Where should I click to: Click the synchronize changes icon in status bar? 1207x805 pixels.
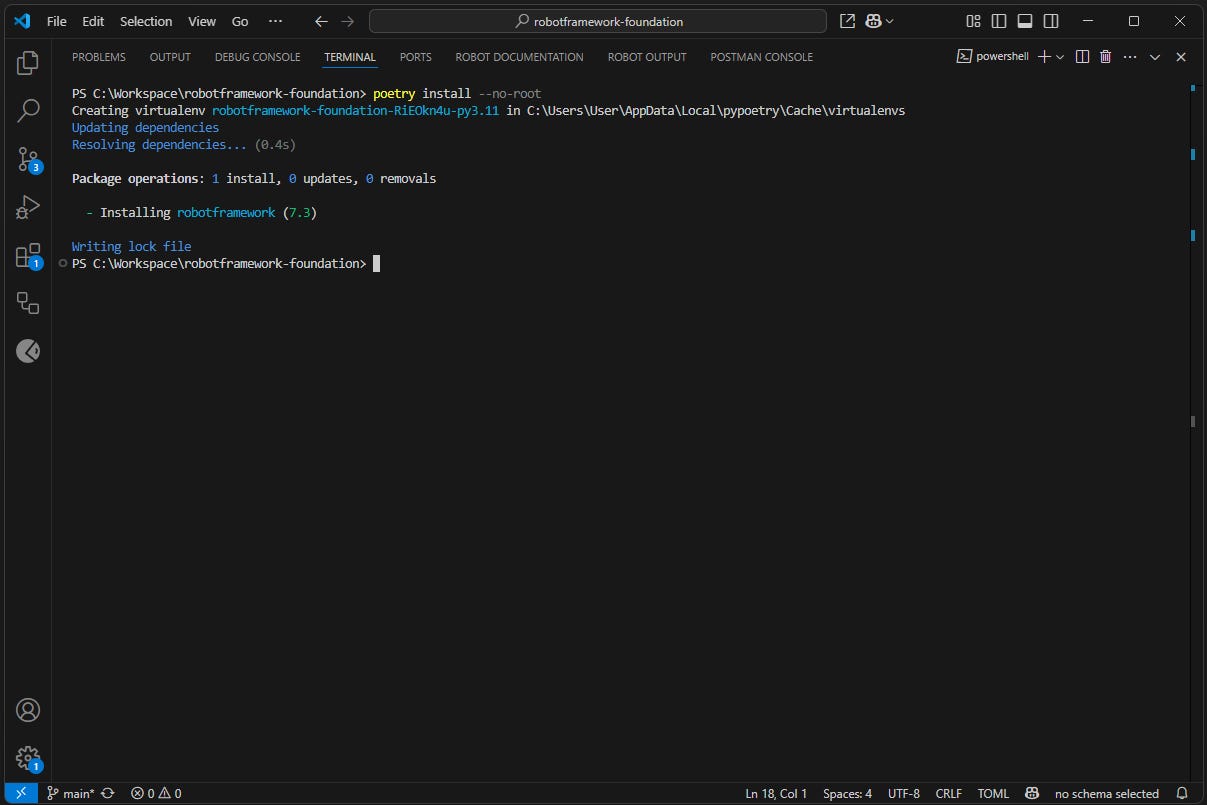tap(107, 793)
